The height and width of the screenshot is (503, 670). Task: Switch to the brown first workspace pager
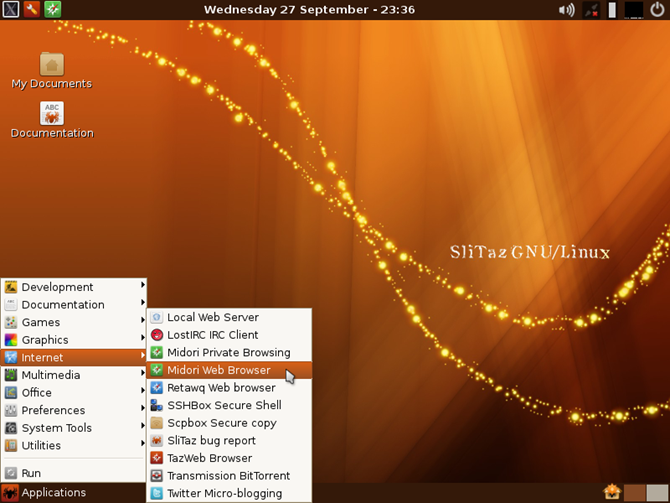point(635,493)
